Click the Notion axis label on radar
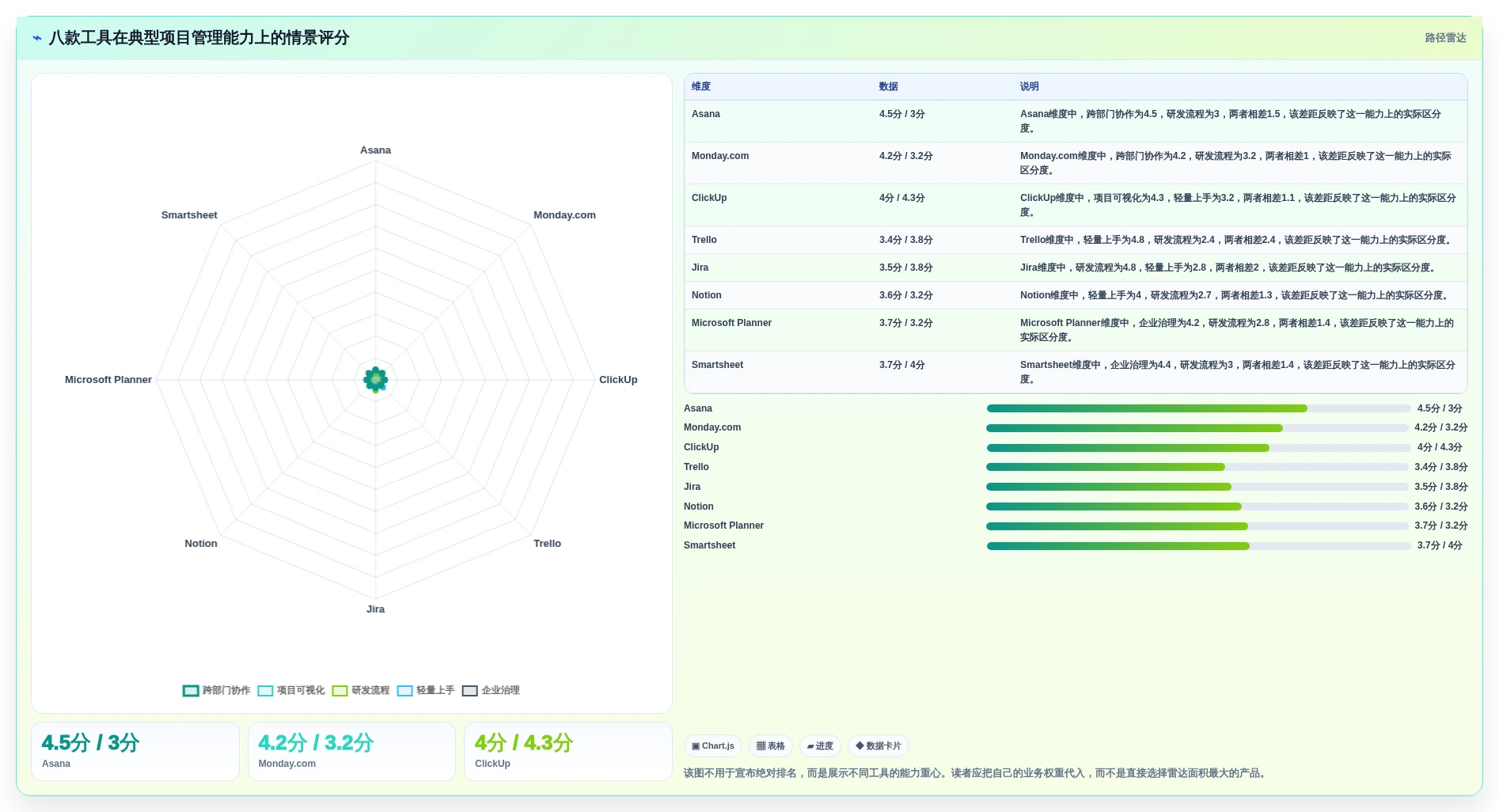The image size is (1499, 812). click(x=201, y=544)
